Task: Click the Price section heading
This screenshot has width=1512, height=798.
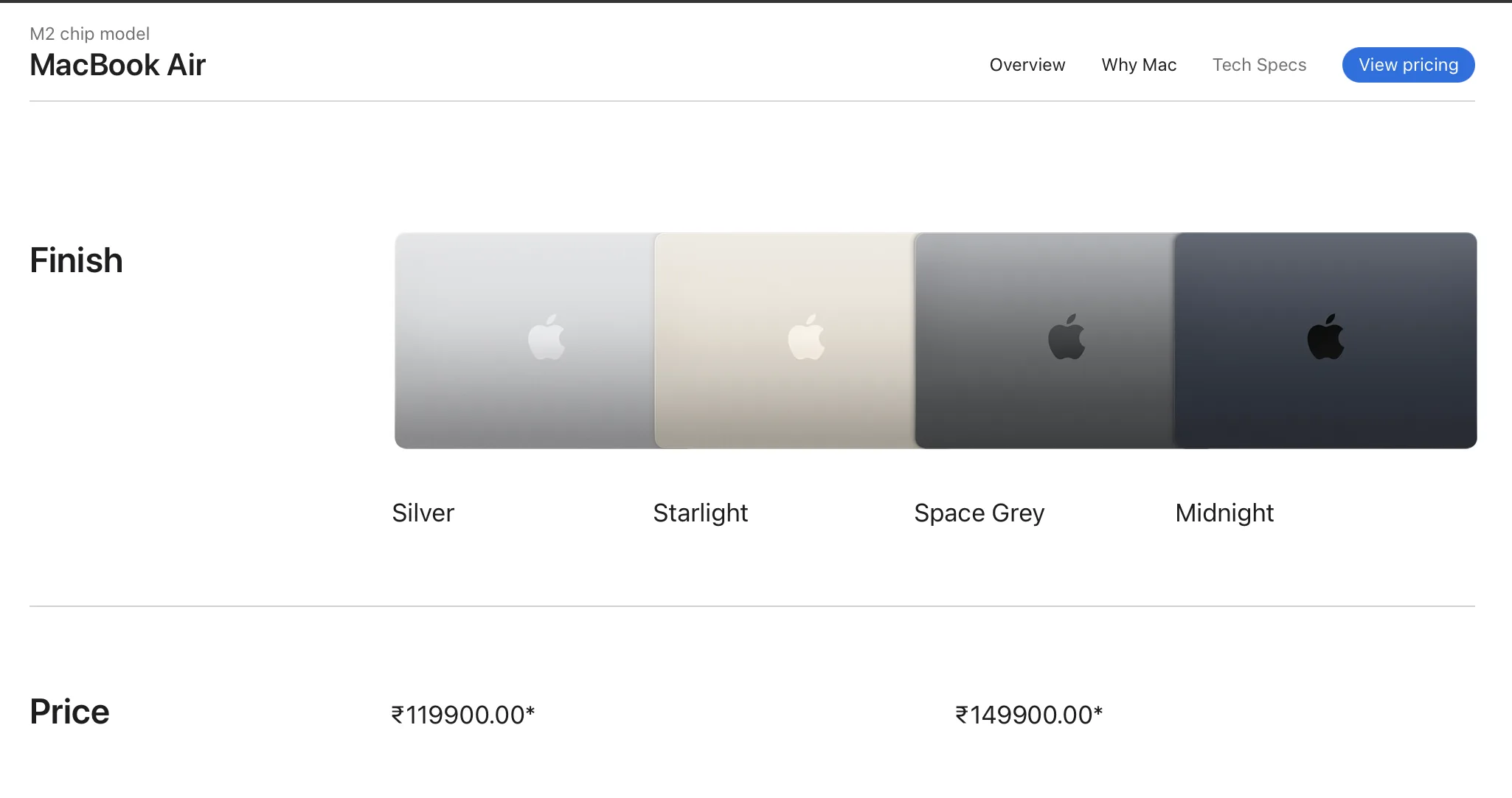Action: 69,712
